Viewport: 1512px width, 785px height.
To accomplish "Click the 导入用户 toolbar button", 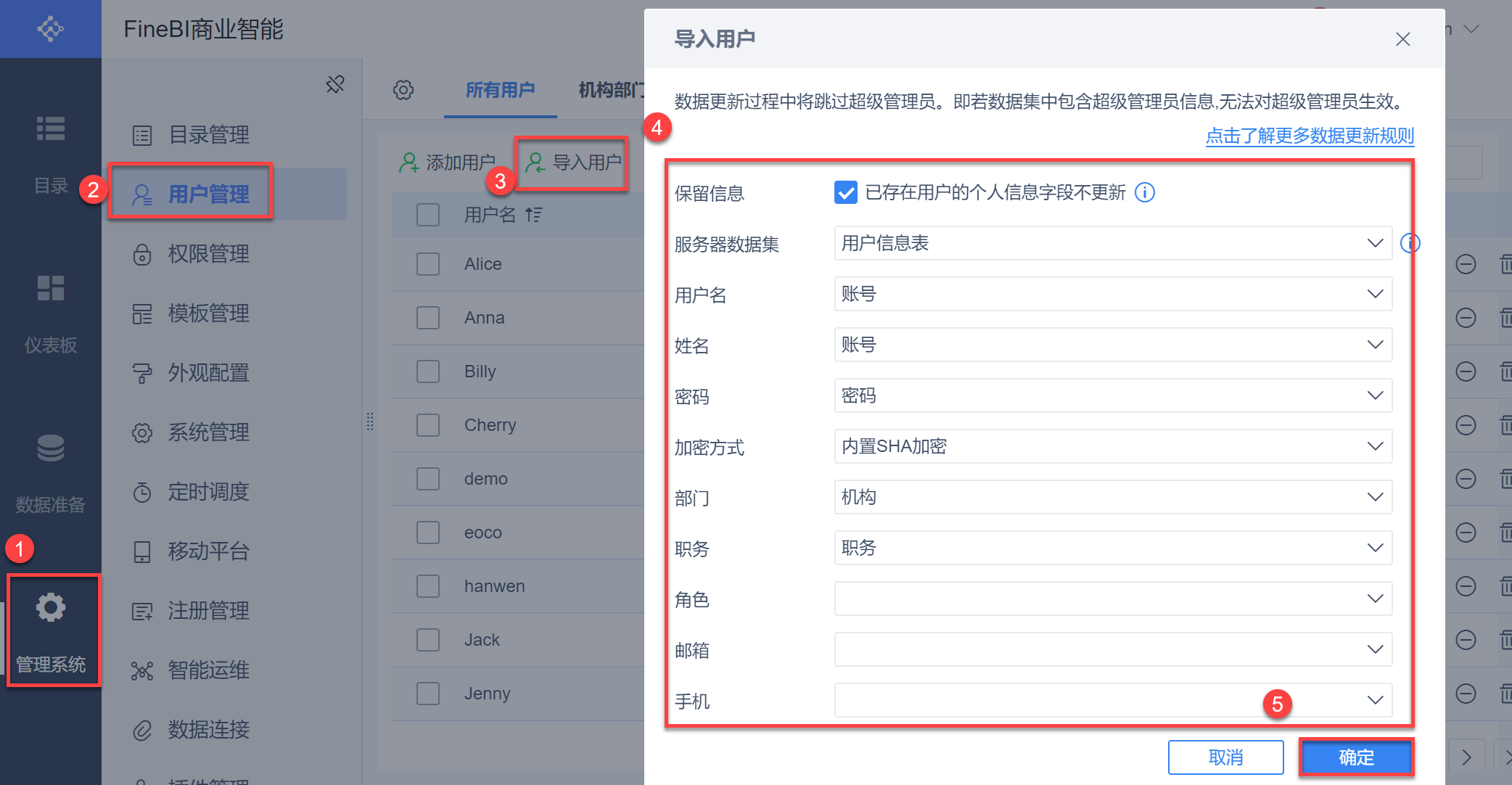I will (573, 163).
